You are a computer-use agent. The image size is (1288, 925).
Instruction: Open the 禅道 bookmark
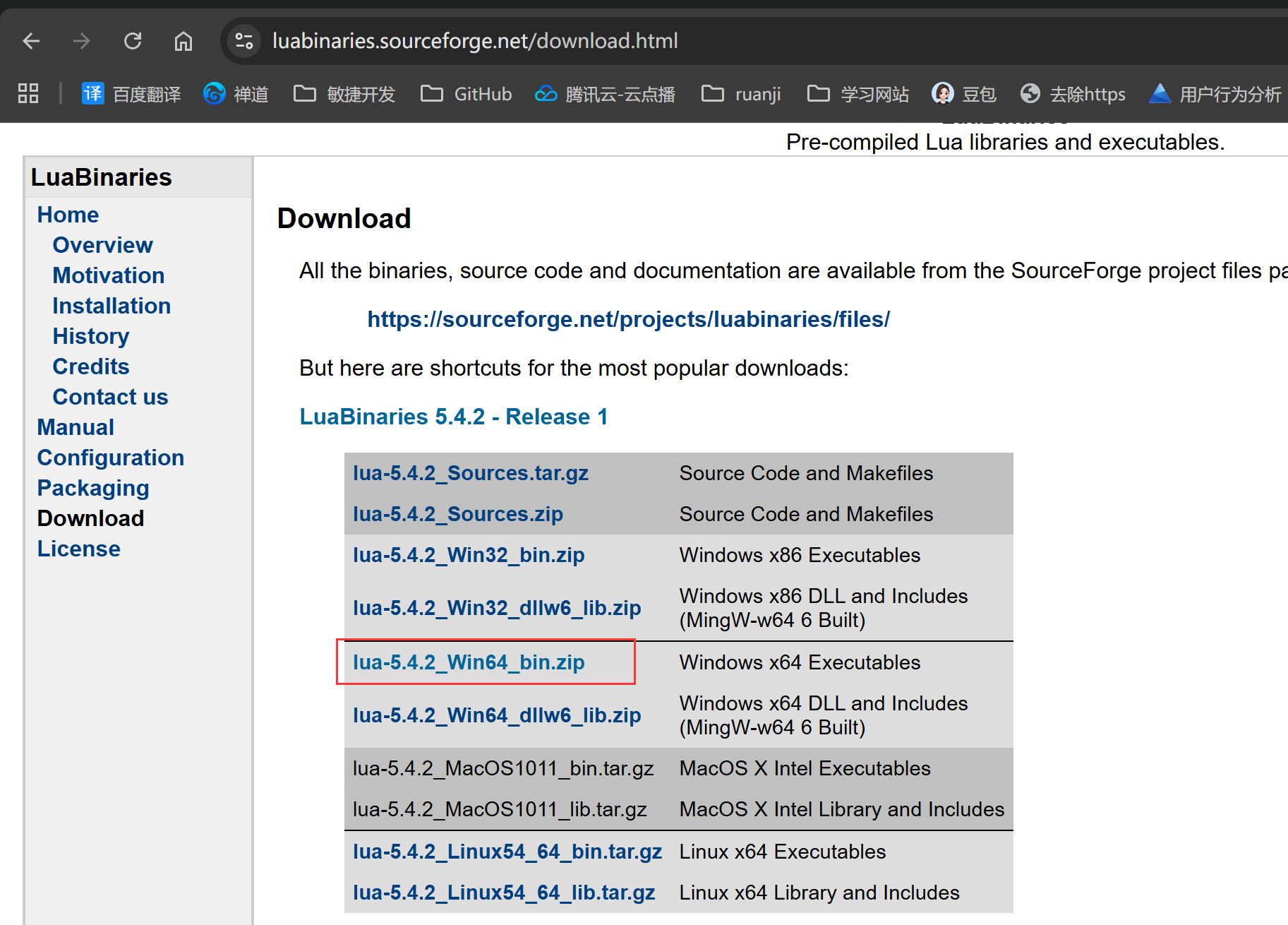point(236,93)
